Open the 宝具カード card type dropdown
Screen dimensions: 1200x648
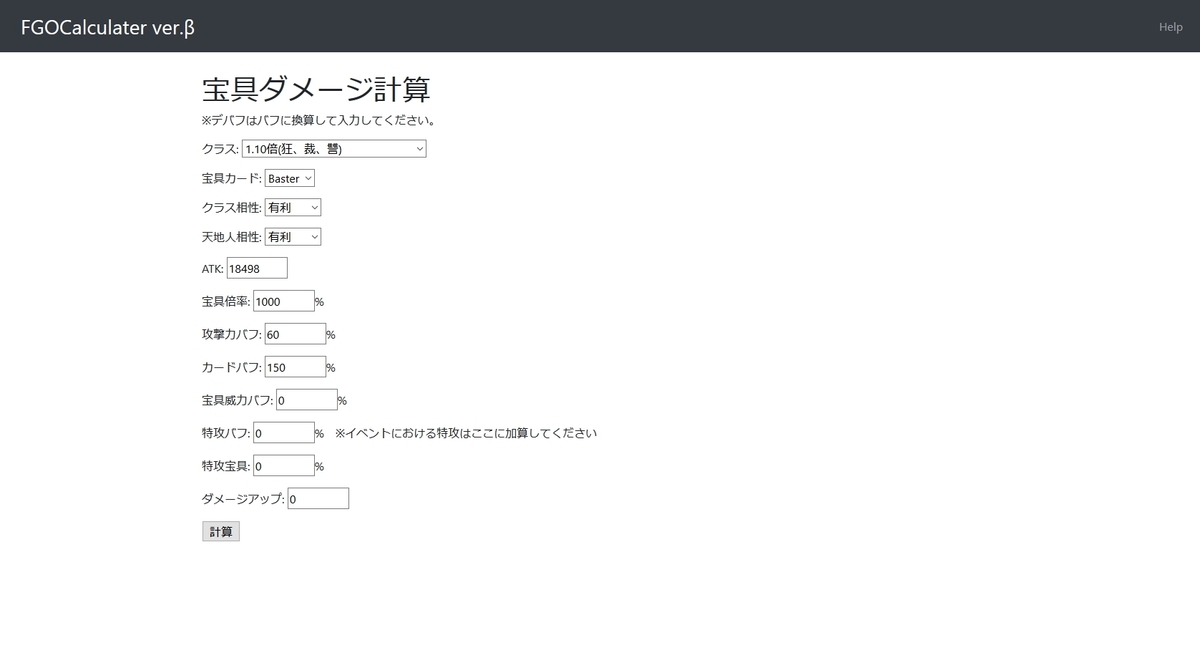pos(290,178)
